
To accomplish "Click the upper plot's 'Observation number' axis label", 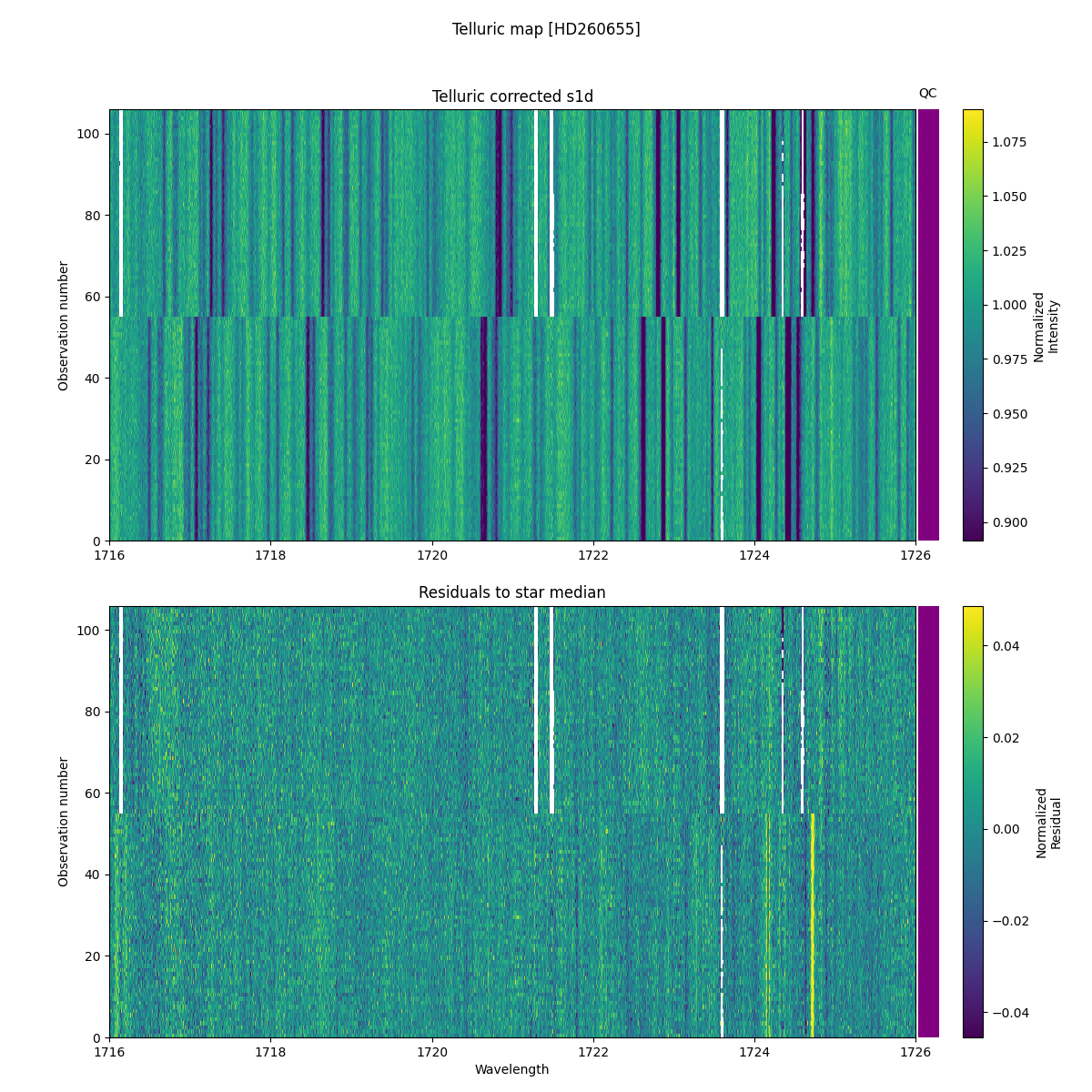I will tap(64, 326).
